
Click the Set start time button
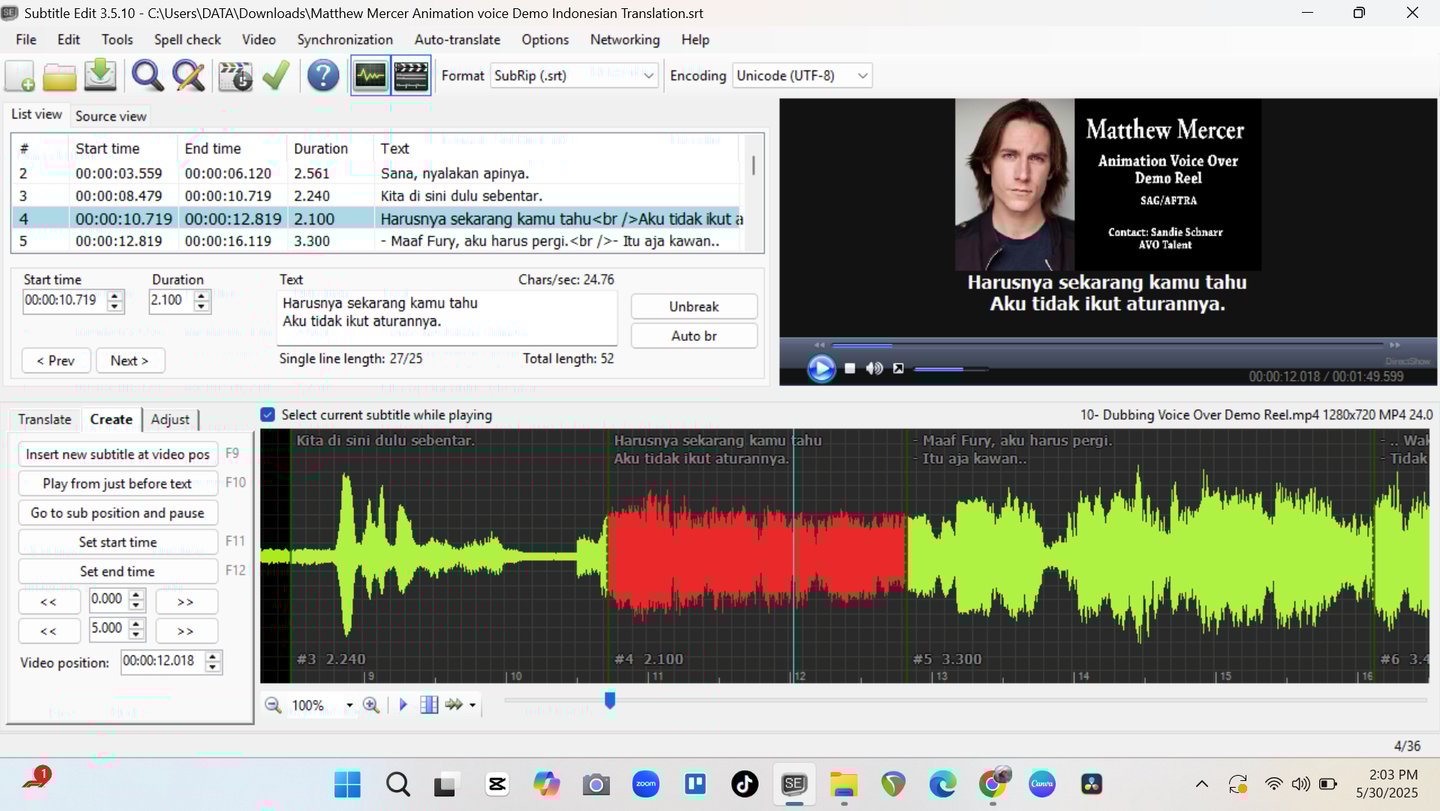[118, 542]
